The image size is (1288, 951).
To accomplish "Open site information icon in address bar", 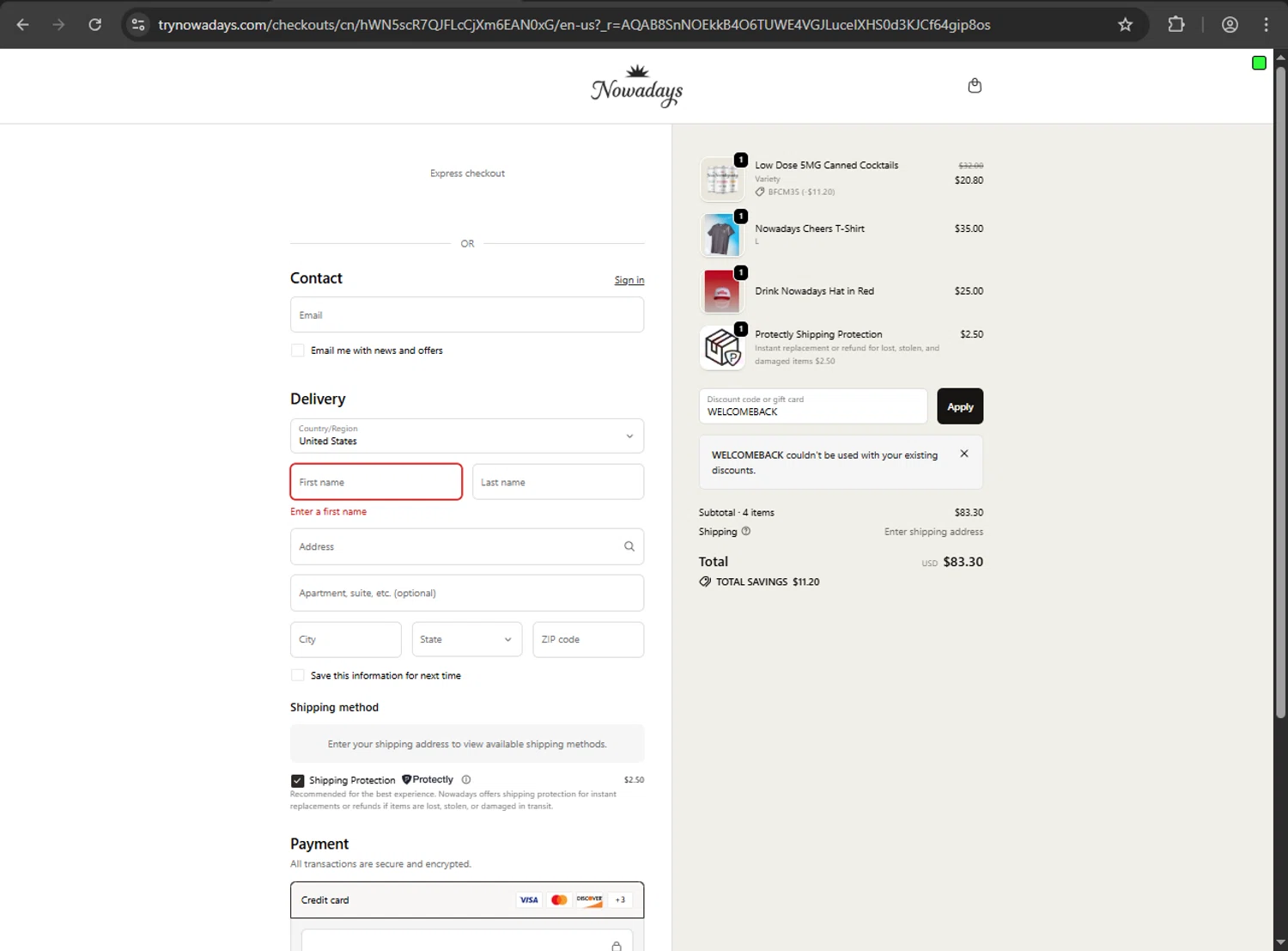I will (138, 25).
